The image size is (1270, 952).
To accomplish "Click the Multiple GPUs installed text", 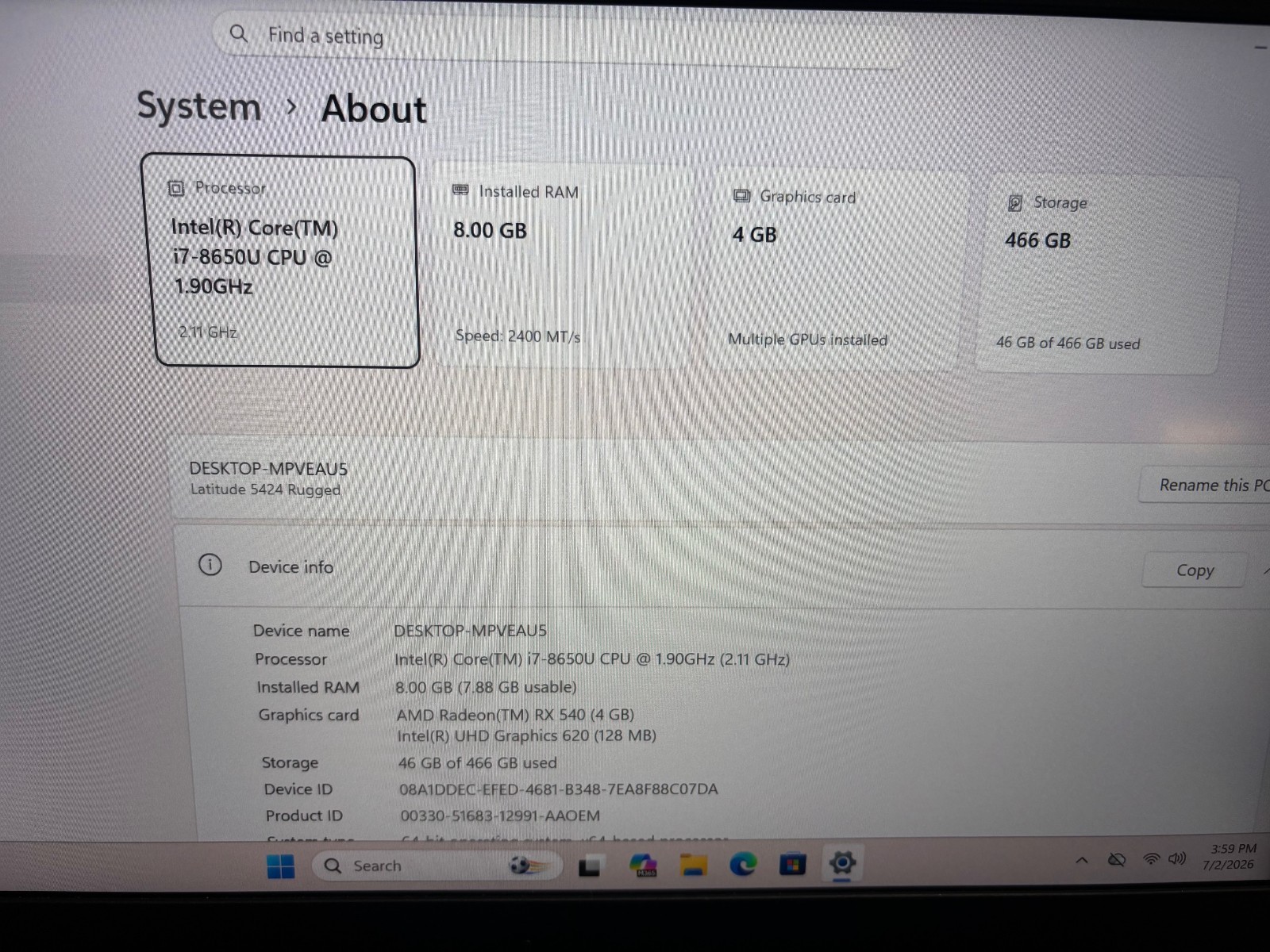I will tap(808, 340).
